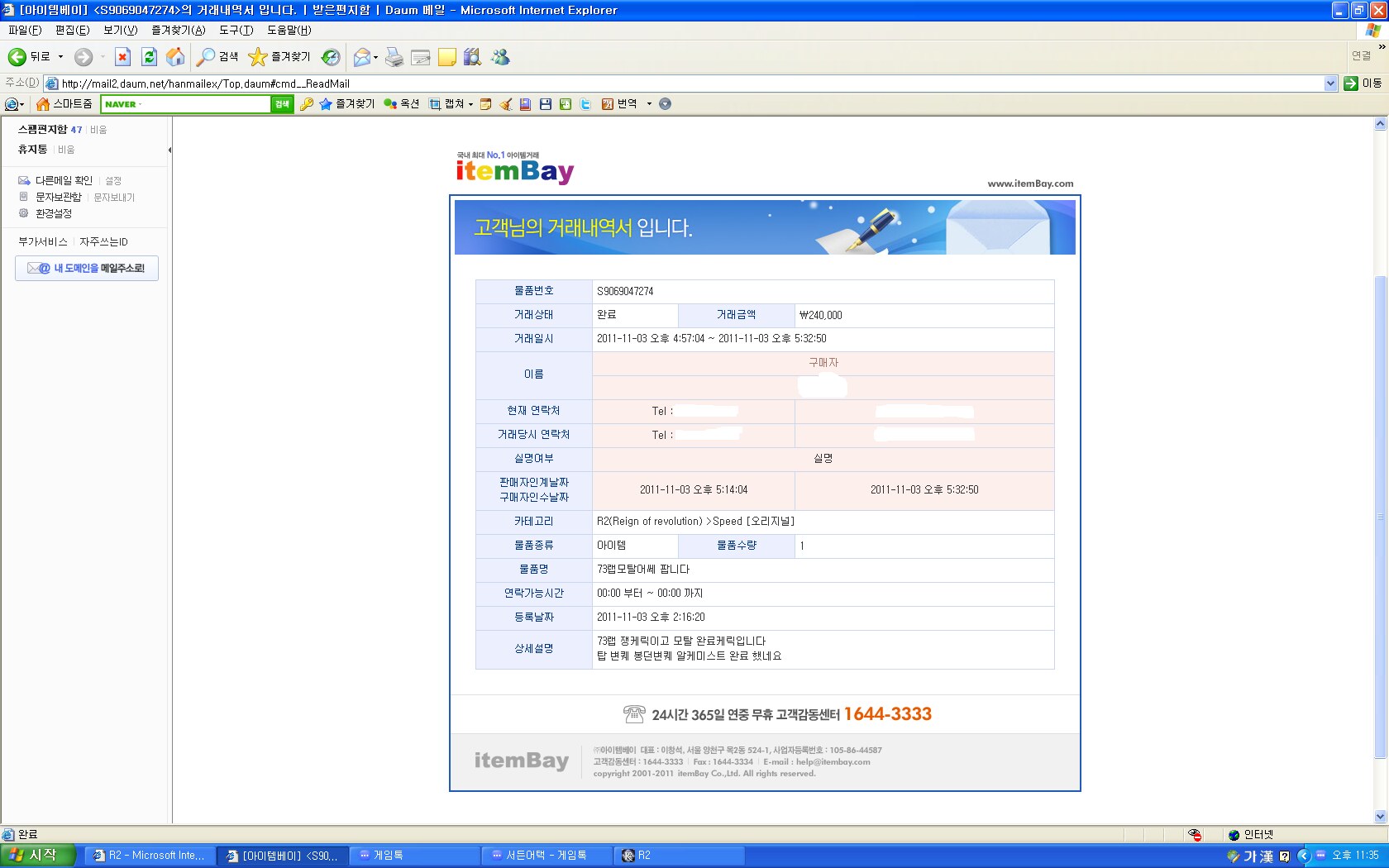Screen dimensions: 1389x868
Task: Click the Refresh page icon
Action: click(x=149, y=57)
